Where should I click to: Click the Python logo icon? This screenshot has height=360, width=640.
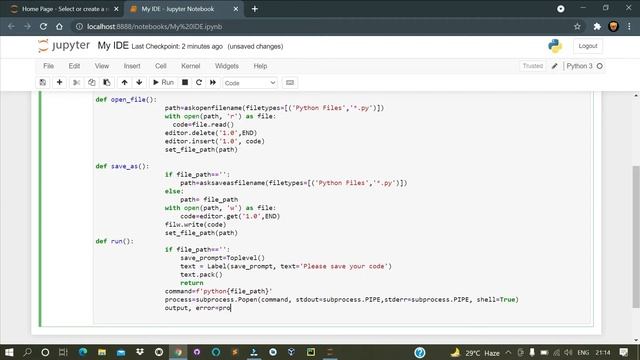555,46
